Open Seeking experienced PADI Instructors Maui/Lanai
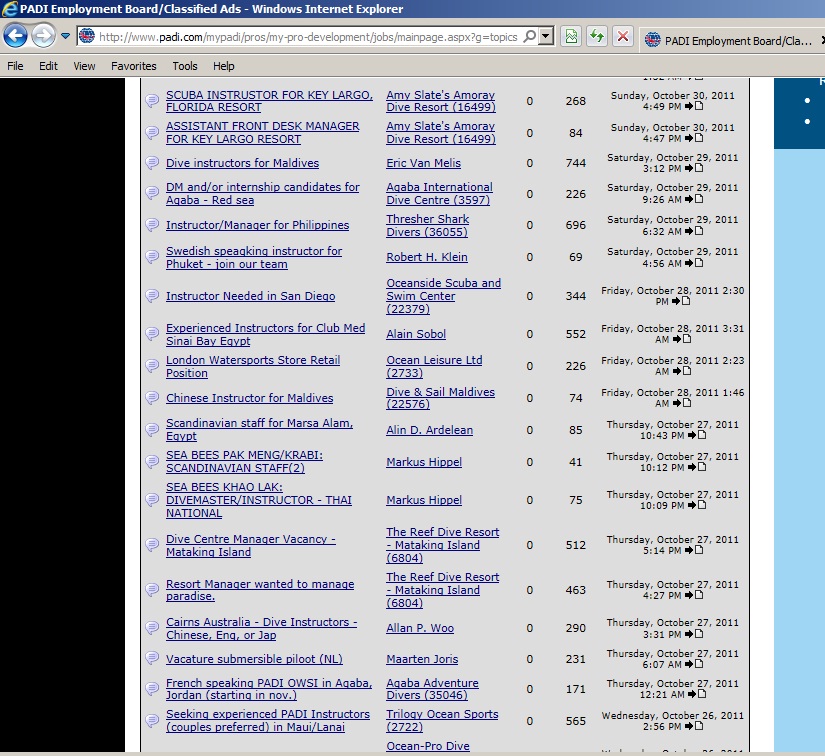Viewport: 825px width, 756px height. coord(268,721)
